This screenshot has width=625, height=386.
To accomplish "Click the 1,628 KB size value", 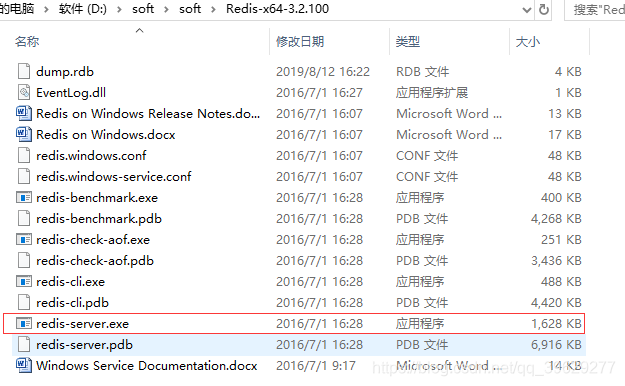I will 556,324.
